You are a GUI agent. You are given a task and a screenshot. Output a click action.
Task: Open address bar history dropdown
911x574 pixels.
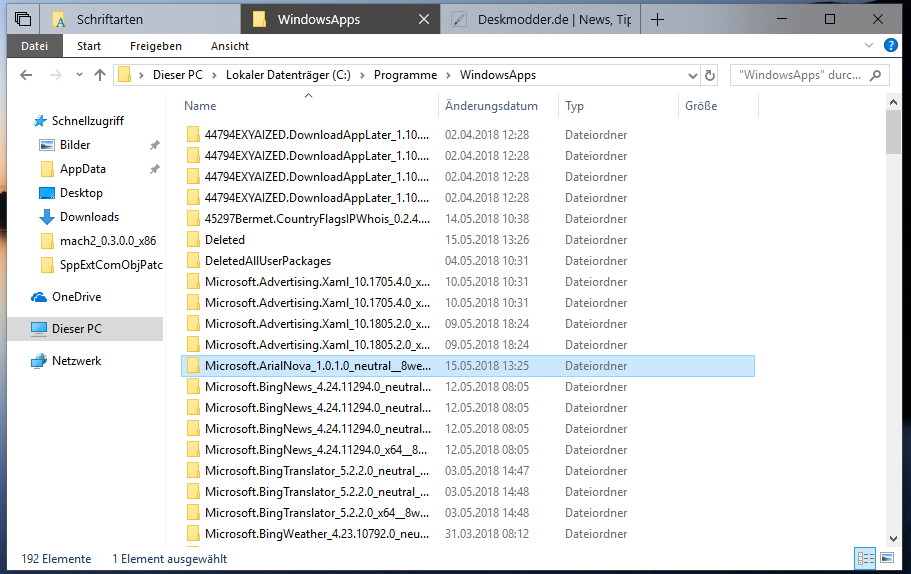[x=692, y=76]
